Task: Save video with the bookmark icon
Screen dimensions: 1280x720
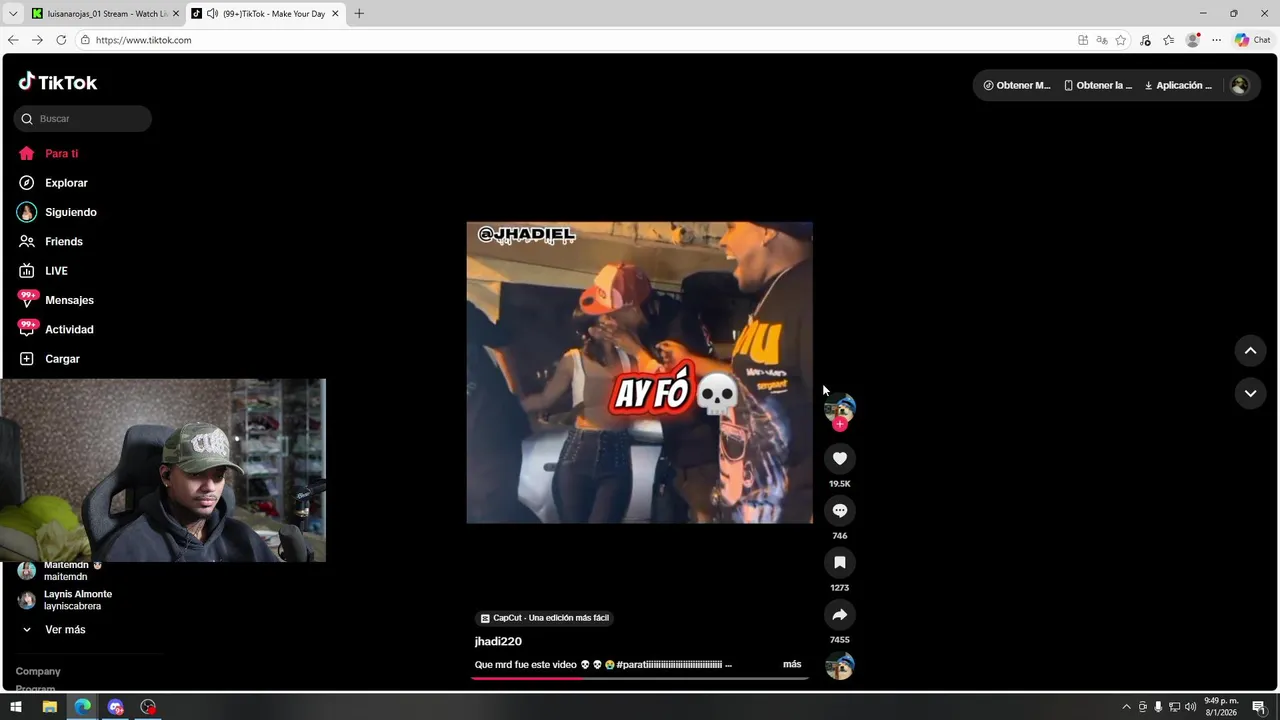Action: [x=839, y=562]
